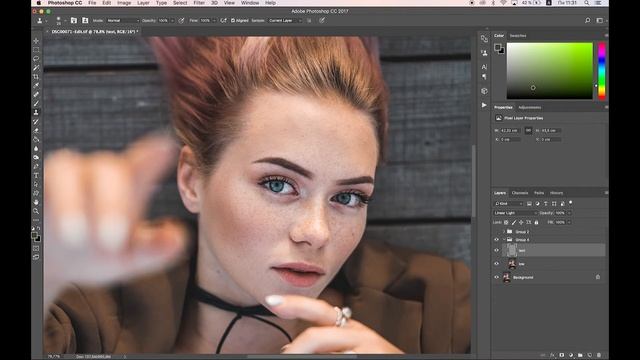Image resolution: width=640 pixels, height=360 pixels.
Task: Select the Rectangular Marquee tool
Action: tap(36, 50)
